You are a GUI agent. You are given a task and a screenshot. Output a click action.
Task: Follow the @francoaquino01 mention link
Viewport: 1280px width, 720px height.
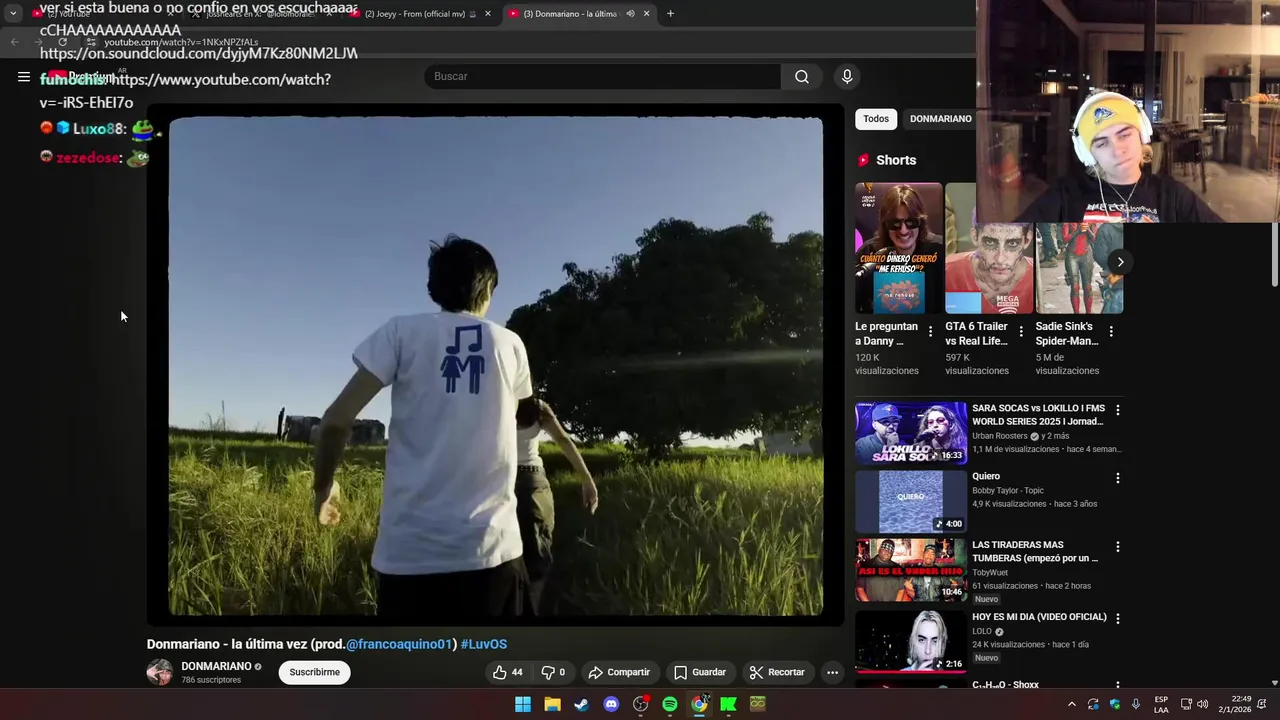pos(400,644)
